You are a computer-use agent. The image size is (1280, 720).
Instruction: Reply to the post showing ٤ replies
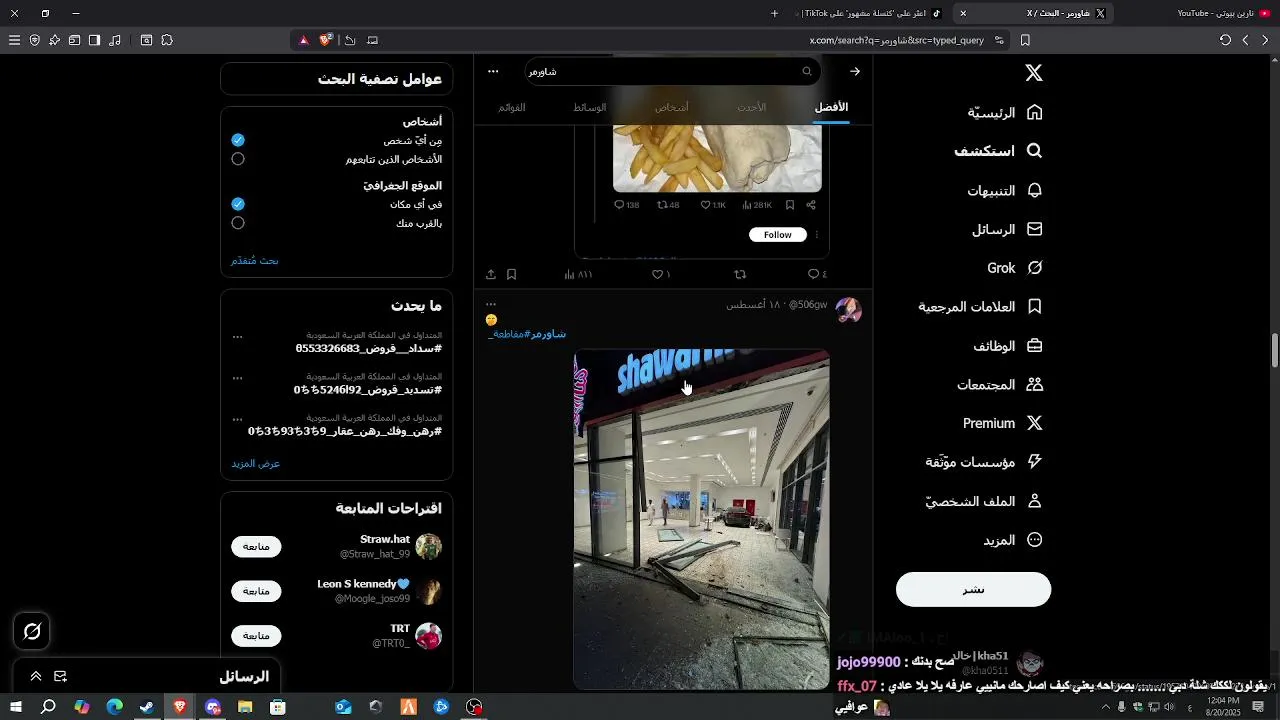click(817, 274)
